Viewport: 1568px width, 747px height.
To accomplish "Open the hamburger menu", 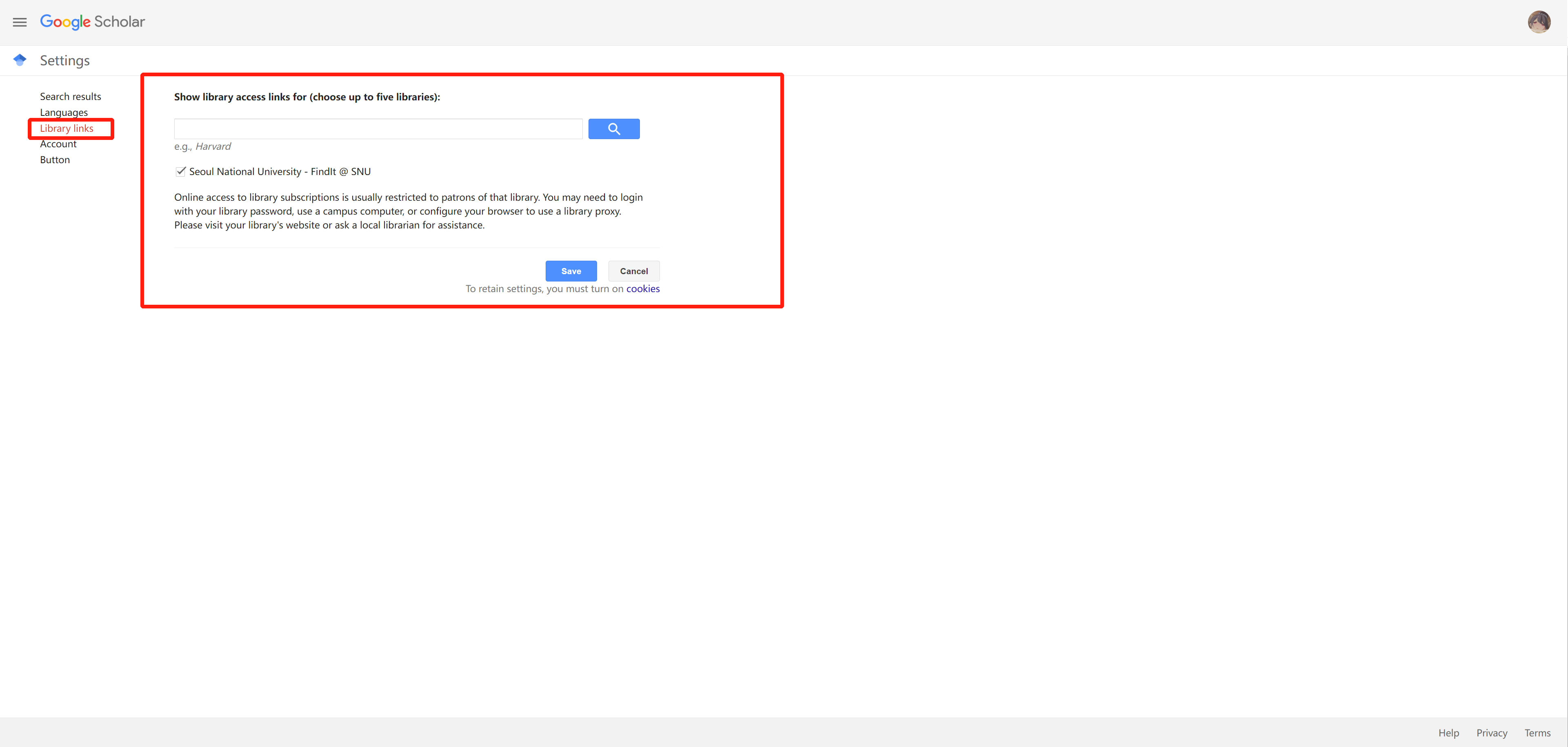I will click(x=20, y=22).
